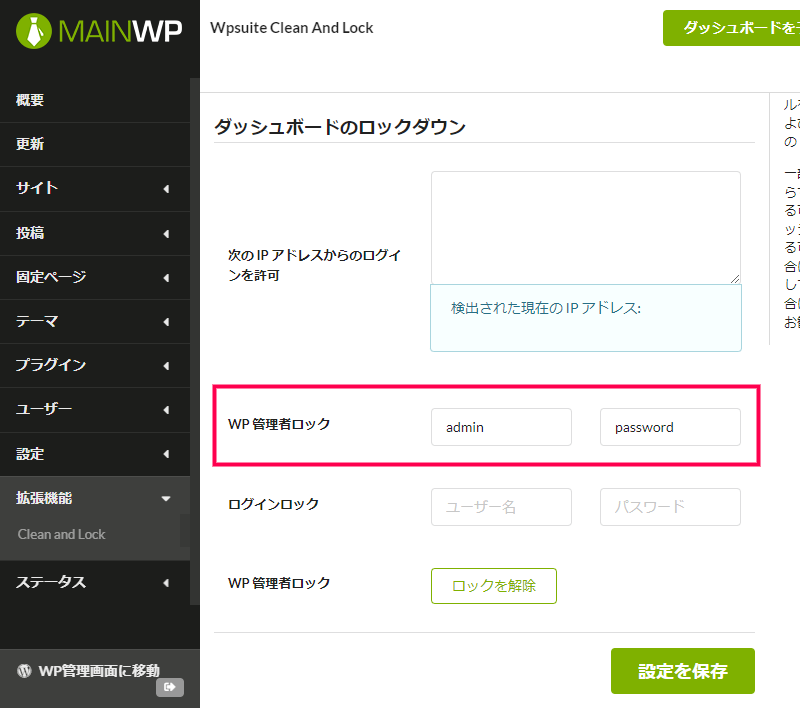
Task: Open the ユーザー menu
Action: pyautogui.click(x=95, y=410)
